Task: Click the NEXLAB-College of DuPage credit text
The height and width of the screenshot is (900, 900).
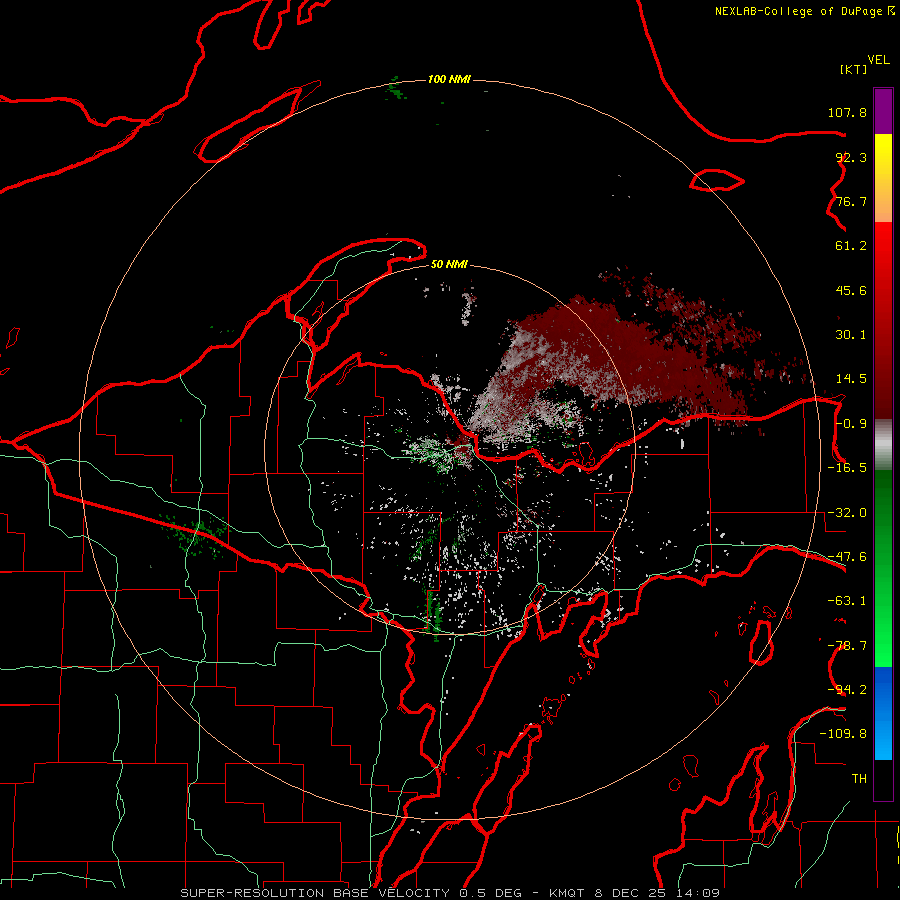Action: [x=798, y=11]
